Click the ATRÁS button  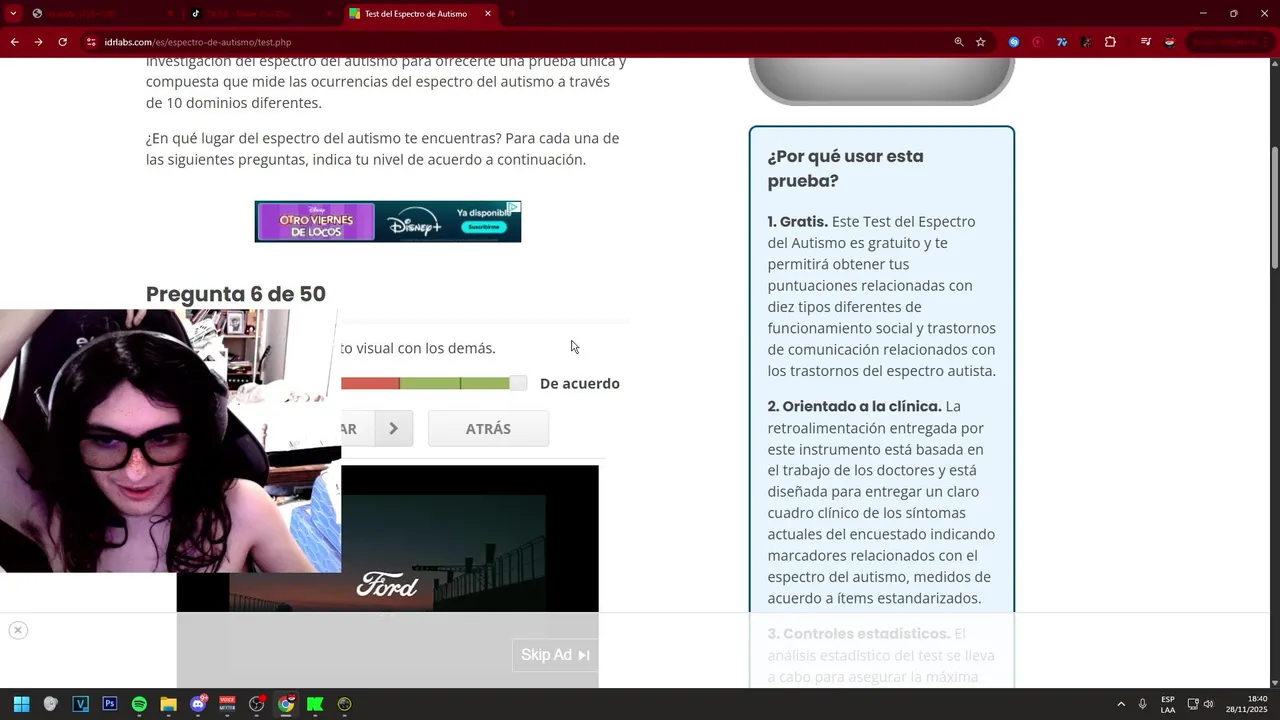click(x=488, y=428)
